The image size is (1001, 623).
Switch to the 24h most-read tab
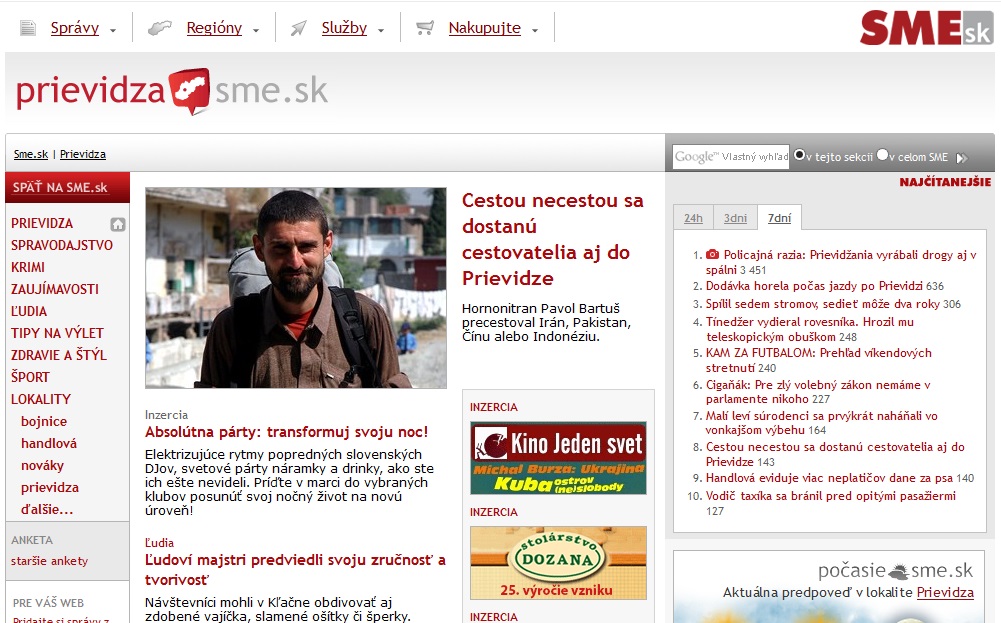point(693,218)
